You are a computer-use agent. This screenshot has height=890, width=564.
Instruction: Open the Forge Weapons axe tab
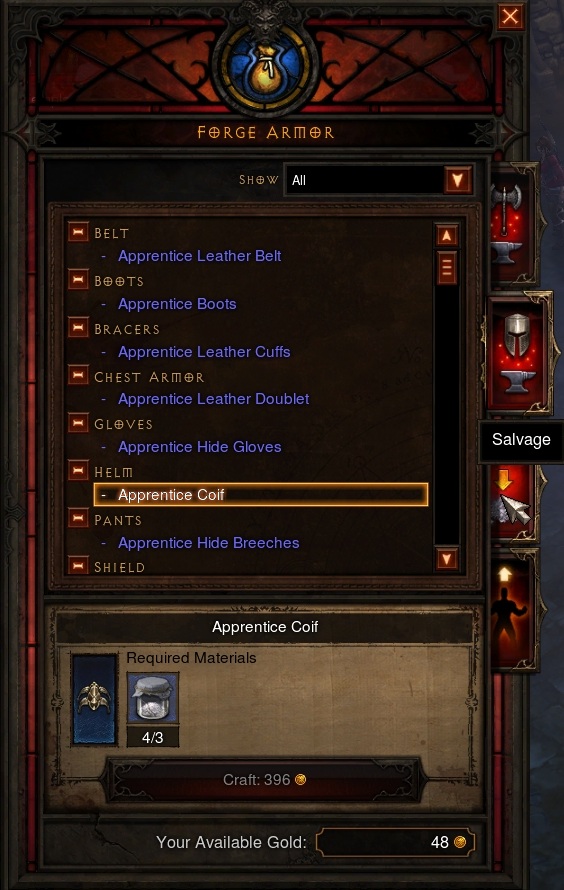pos(512,225)
